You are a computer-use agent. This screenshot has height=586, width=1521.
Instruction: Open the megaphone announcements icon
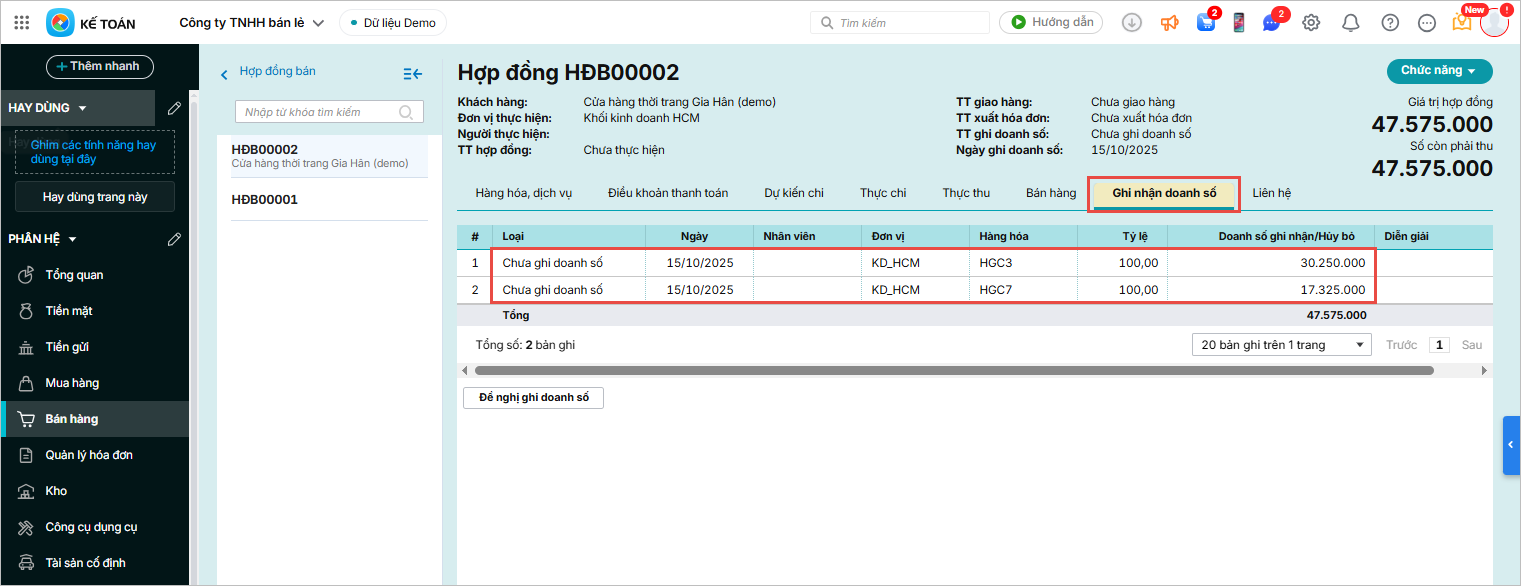(x=1169, y=22)
